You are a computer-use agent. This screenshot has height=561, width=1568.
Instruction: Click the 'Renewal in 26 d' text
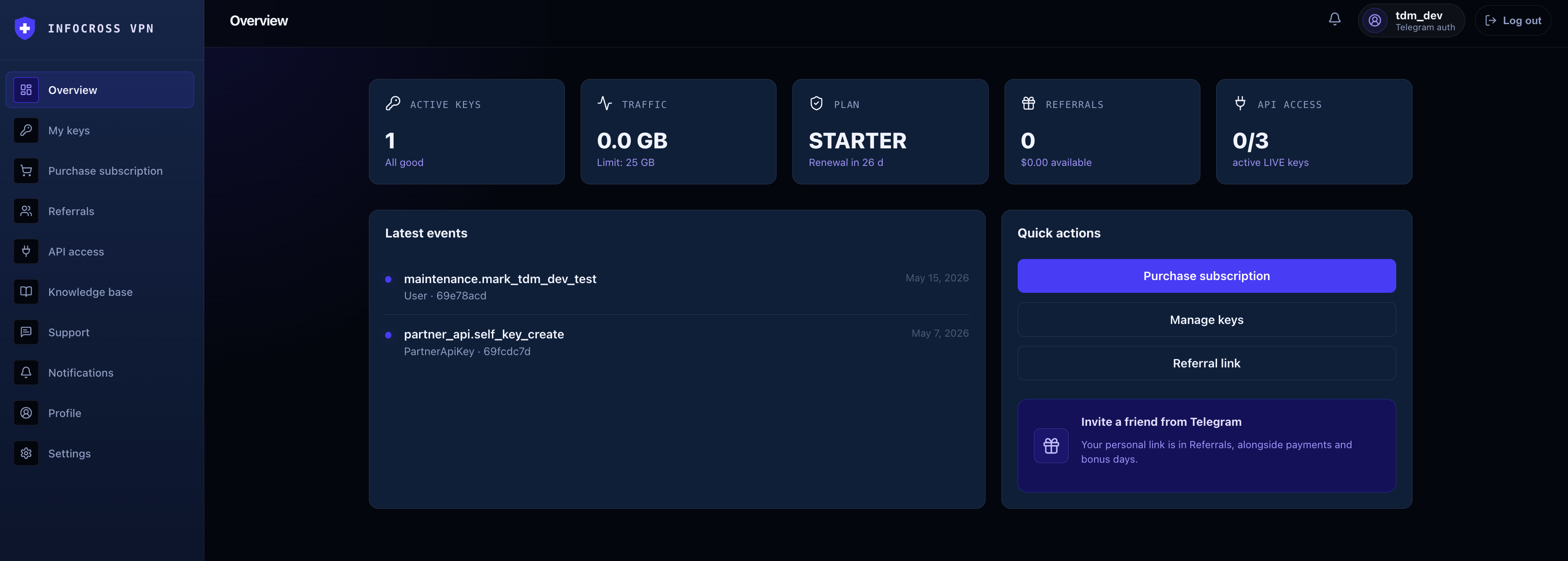click(x=845, y=162)
